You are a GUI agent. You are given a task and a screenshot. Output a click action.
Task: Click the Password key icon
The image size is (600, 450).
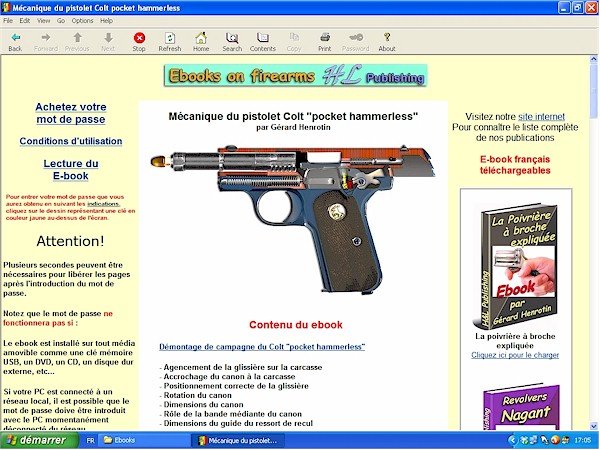tap(356, 38)
